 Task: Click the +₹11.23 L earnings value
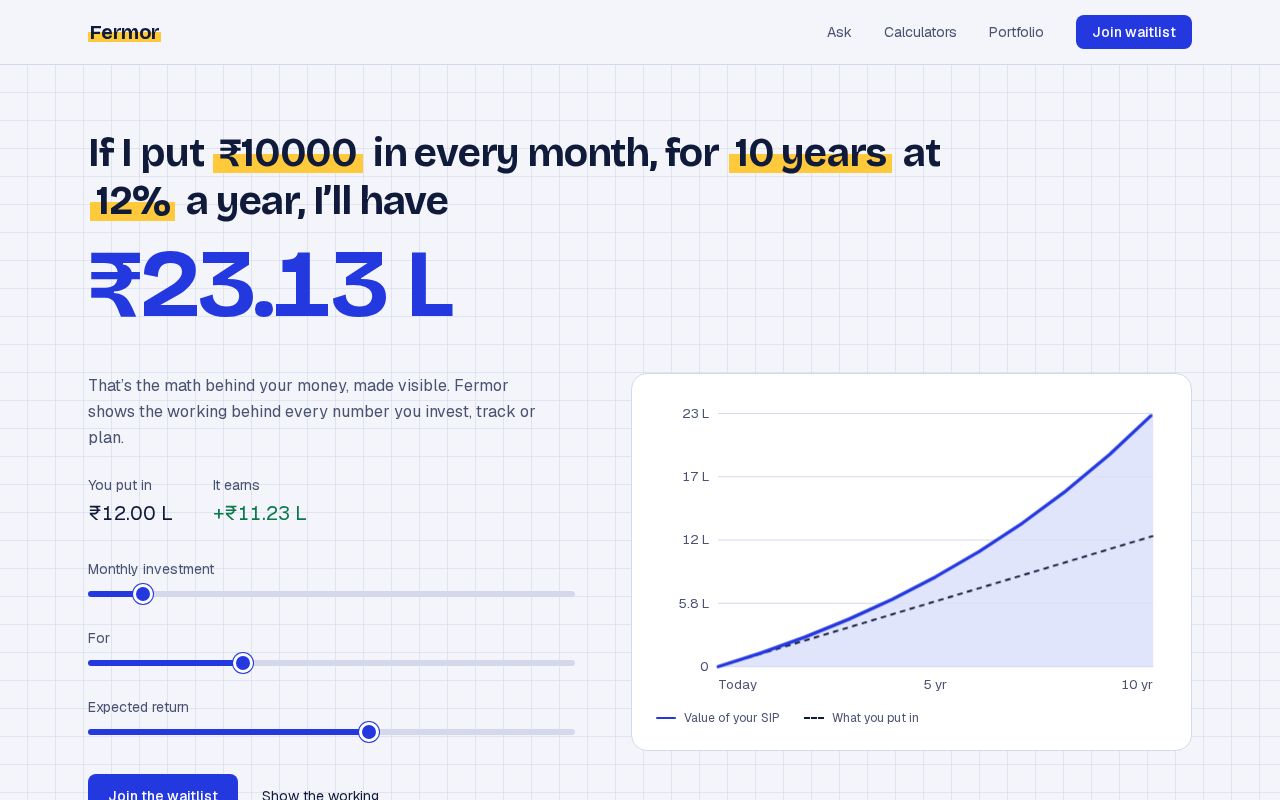point(260,513)
